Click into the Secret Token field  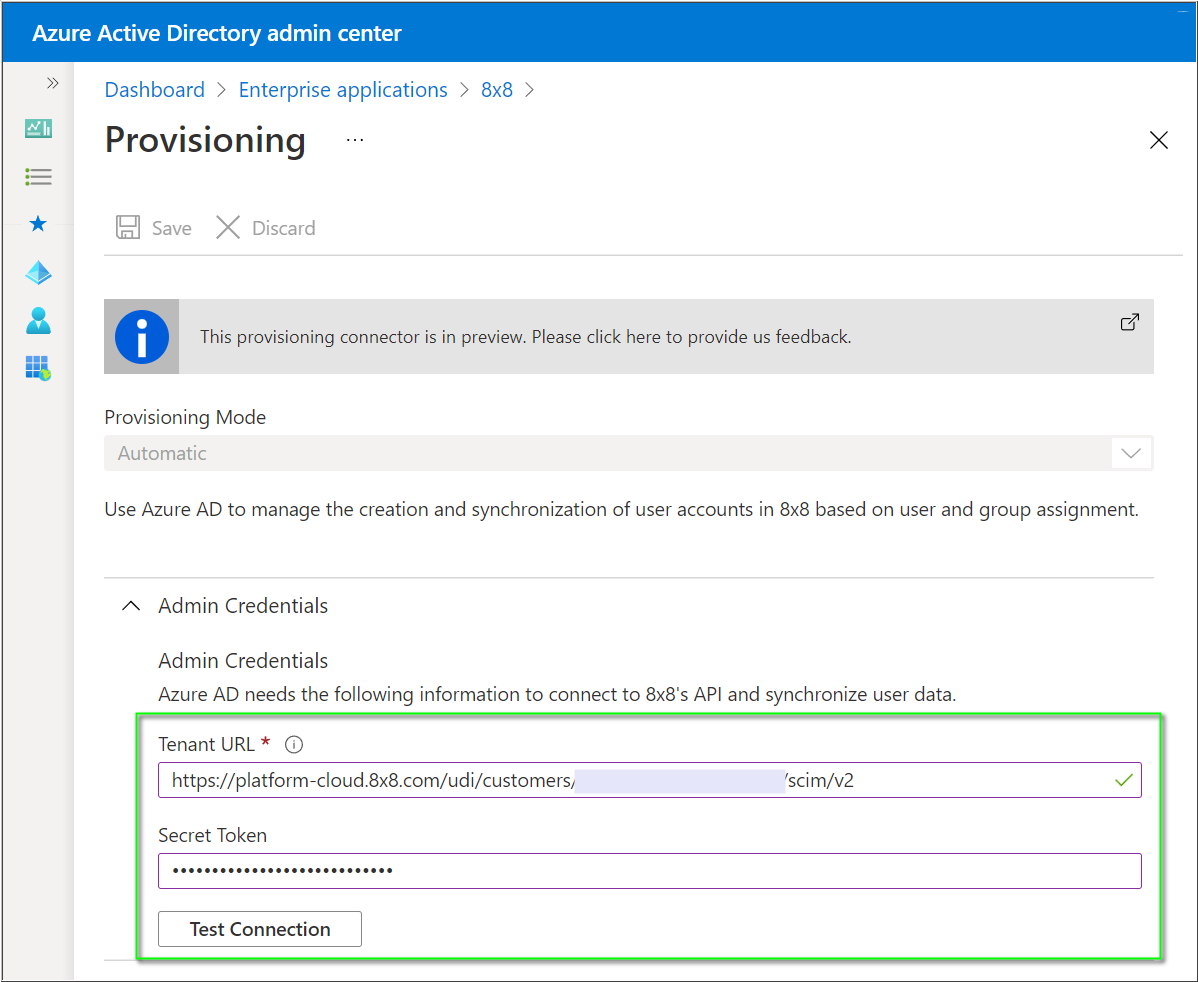649,871
